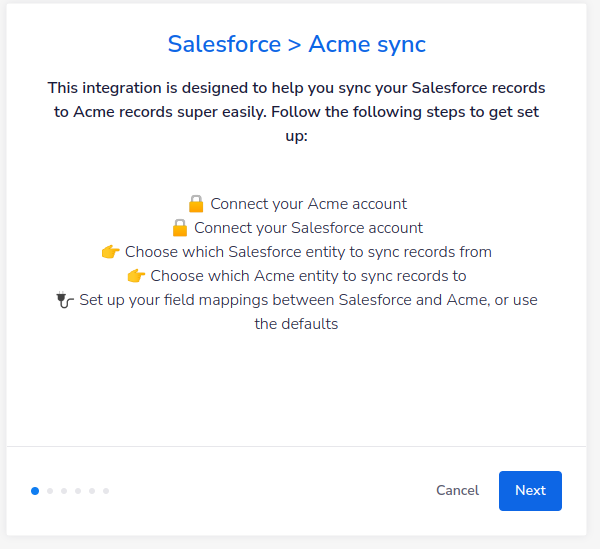The image size is (600, 549).
Task: Select the fourth step indicator dot
Action: click(78, 491)
